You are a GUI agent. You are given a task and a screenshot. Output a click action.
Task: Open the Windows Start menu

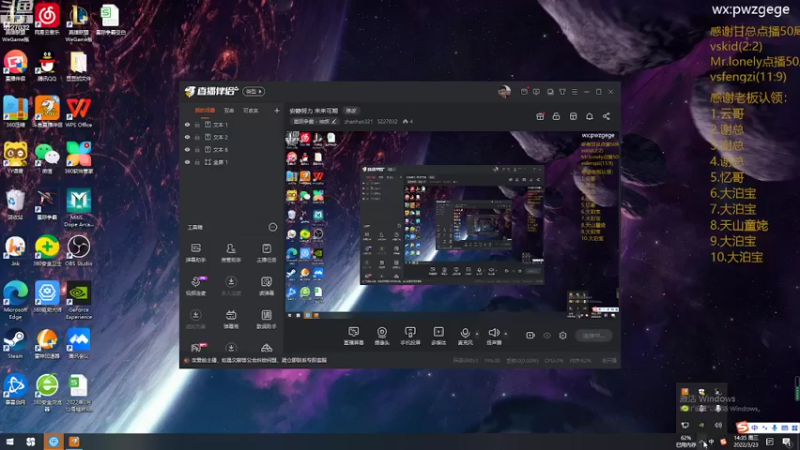click(9, 441)
